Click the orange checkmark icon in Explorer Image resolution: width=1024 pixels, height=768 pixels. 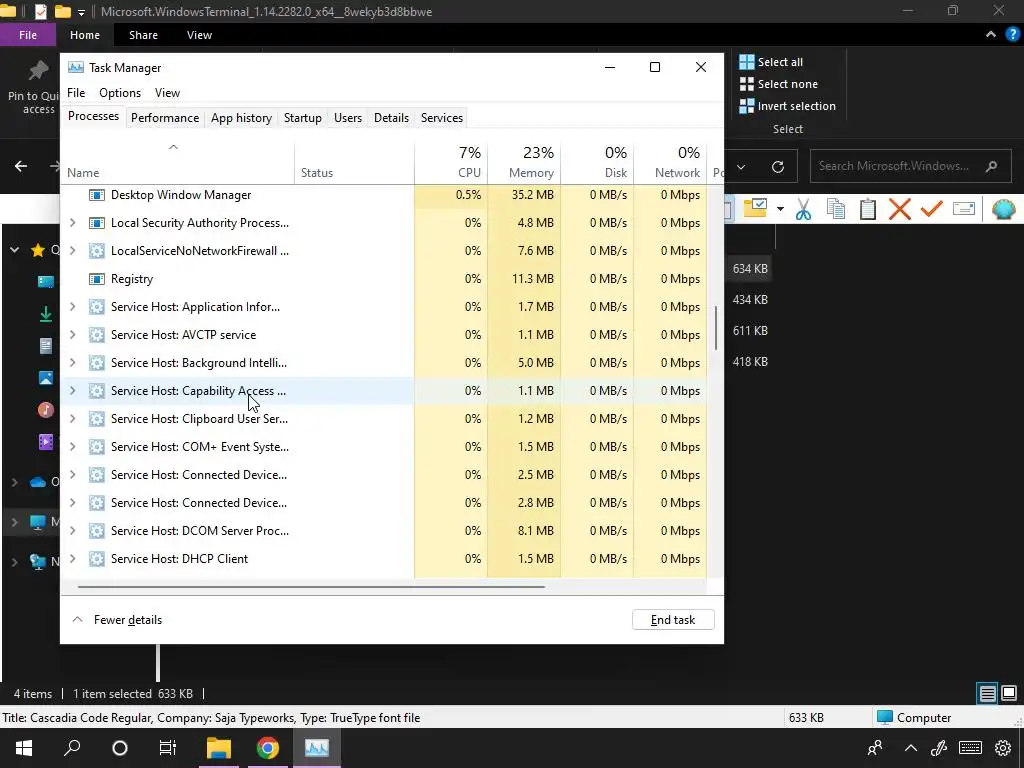[x=932, y=209]
